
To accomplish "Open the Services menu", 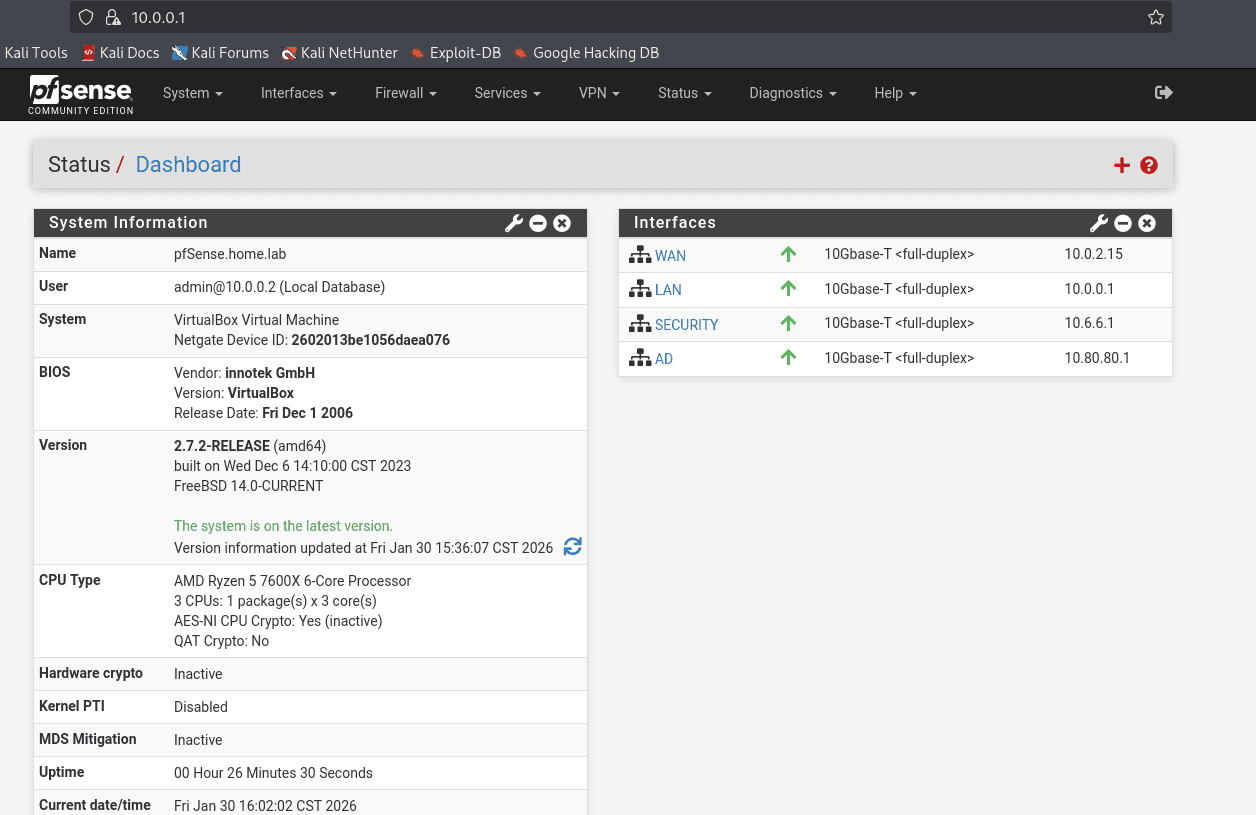I will coord(507,93).
